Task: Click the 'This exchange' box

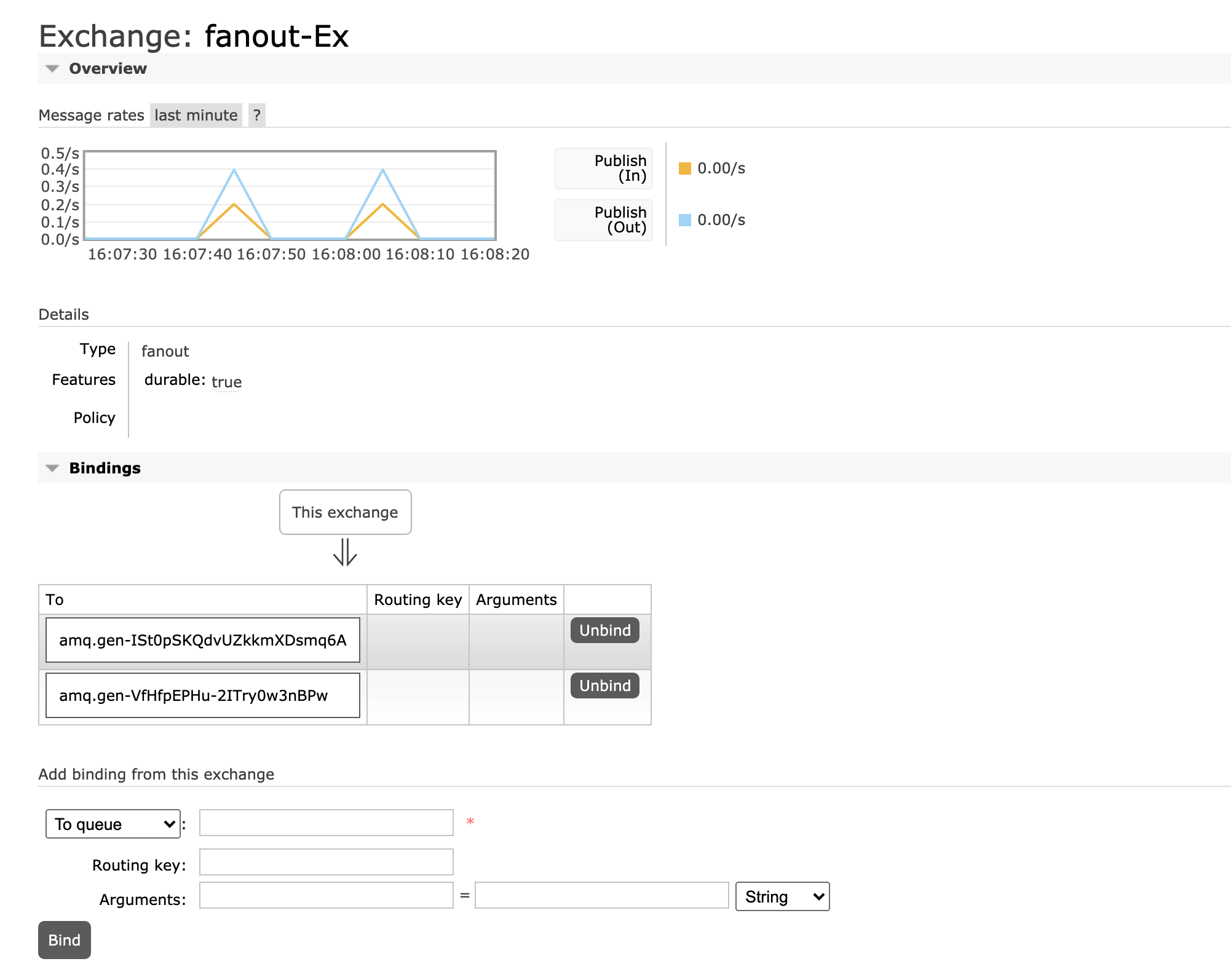Action: 345,512
